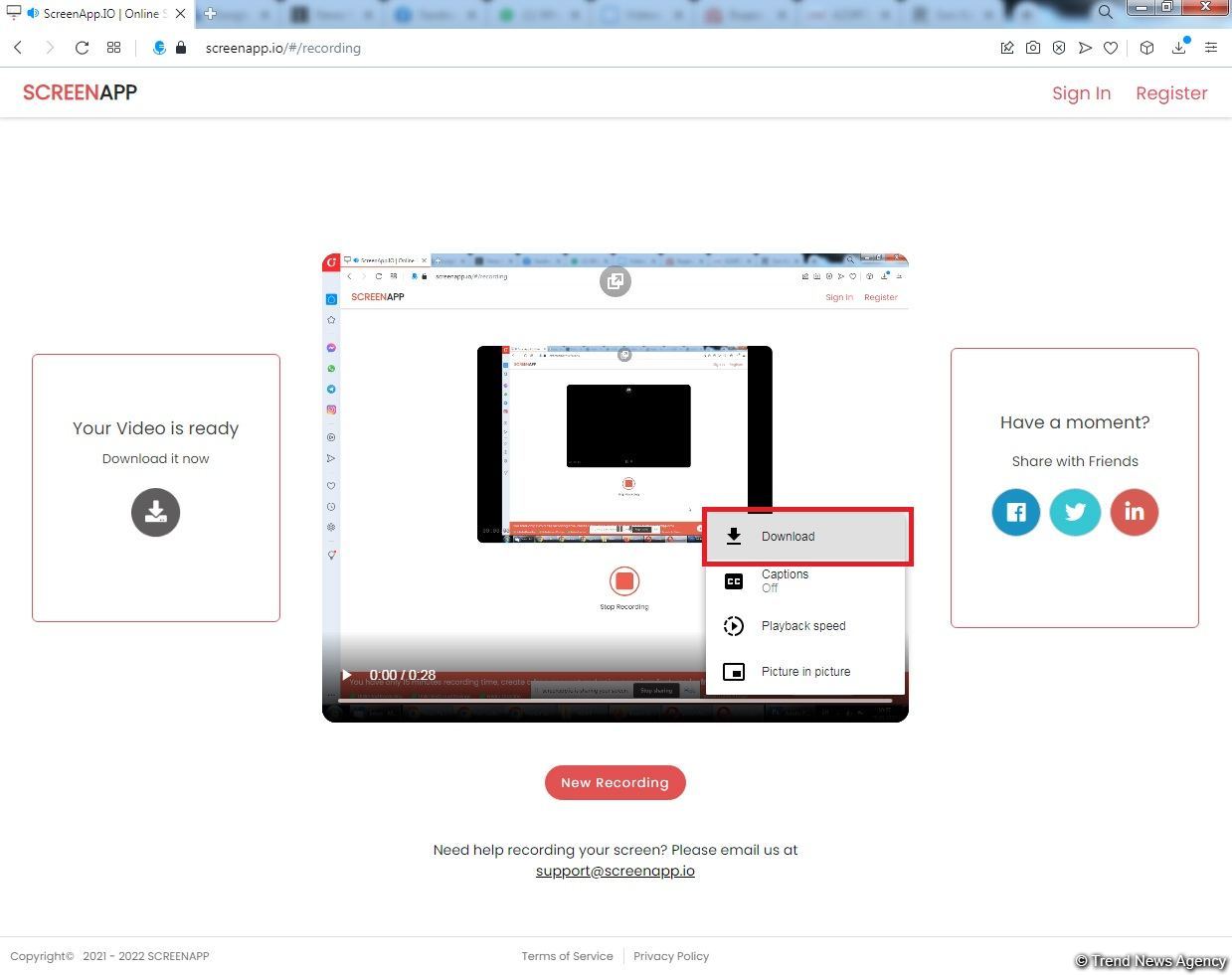Image resolution: width=1232 pixels, height=975 pixels.
Task: Click the SCREENAPP logo
Action: pos(80,92)
